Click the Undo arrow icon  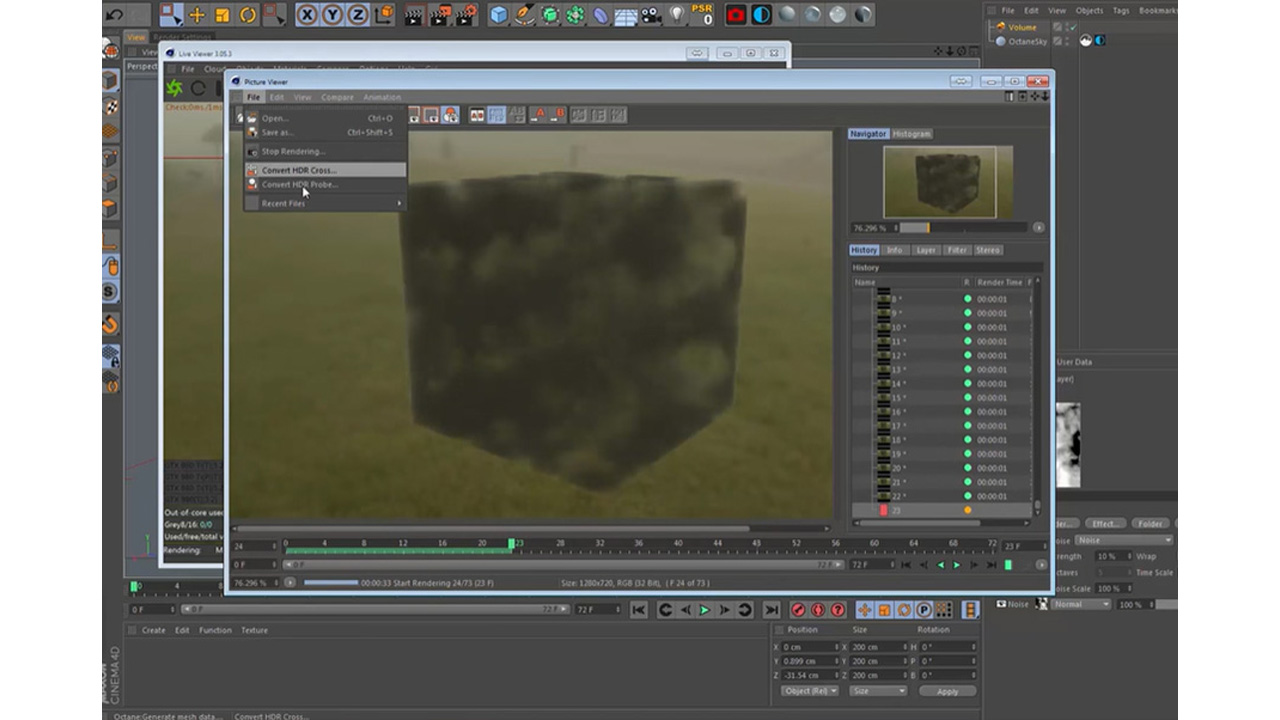tap(114, 14)
